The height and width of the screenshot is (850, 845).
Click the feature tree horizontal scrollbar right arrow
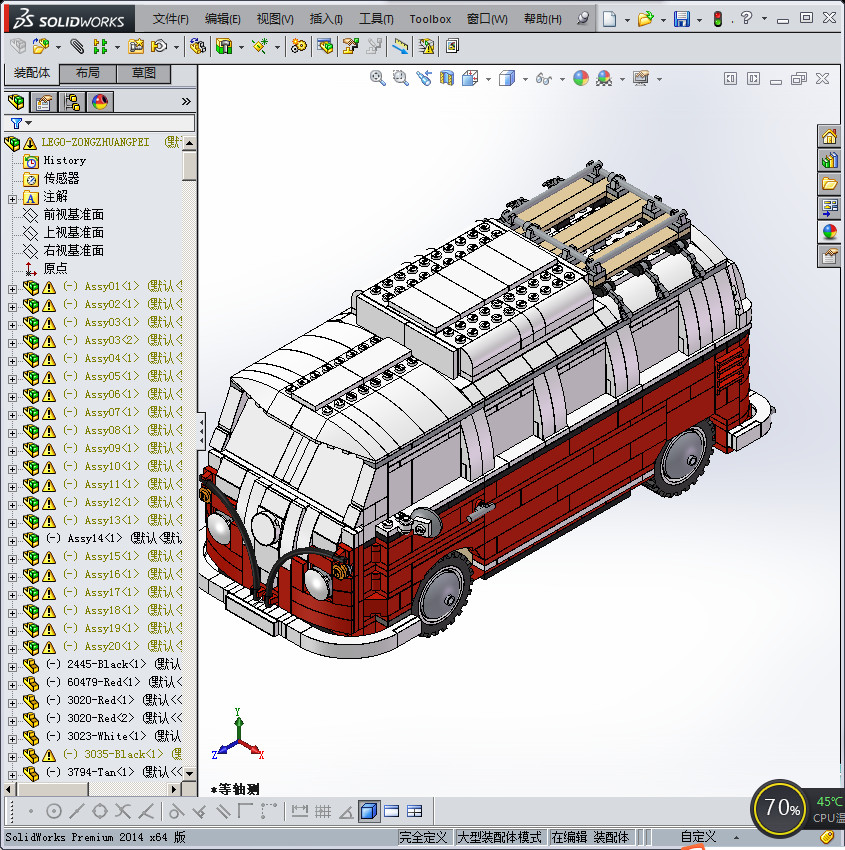pyautogui.click(x=173, y=789)
